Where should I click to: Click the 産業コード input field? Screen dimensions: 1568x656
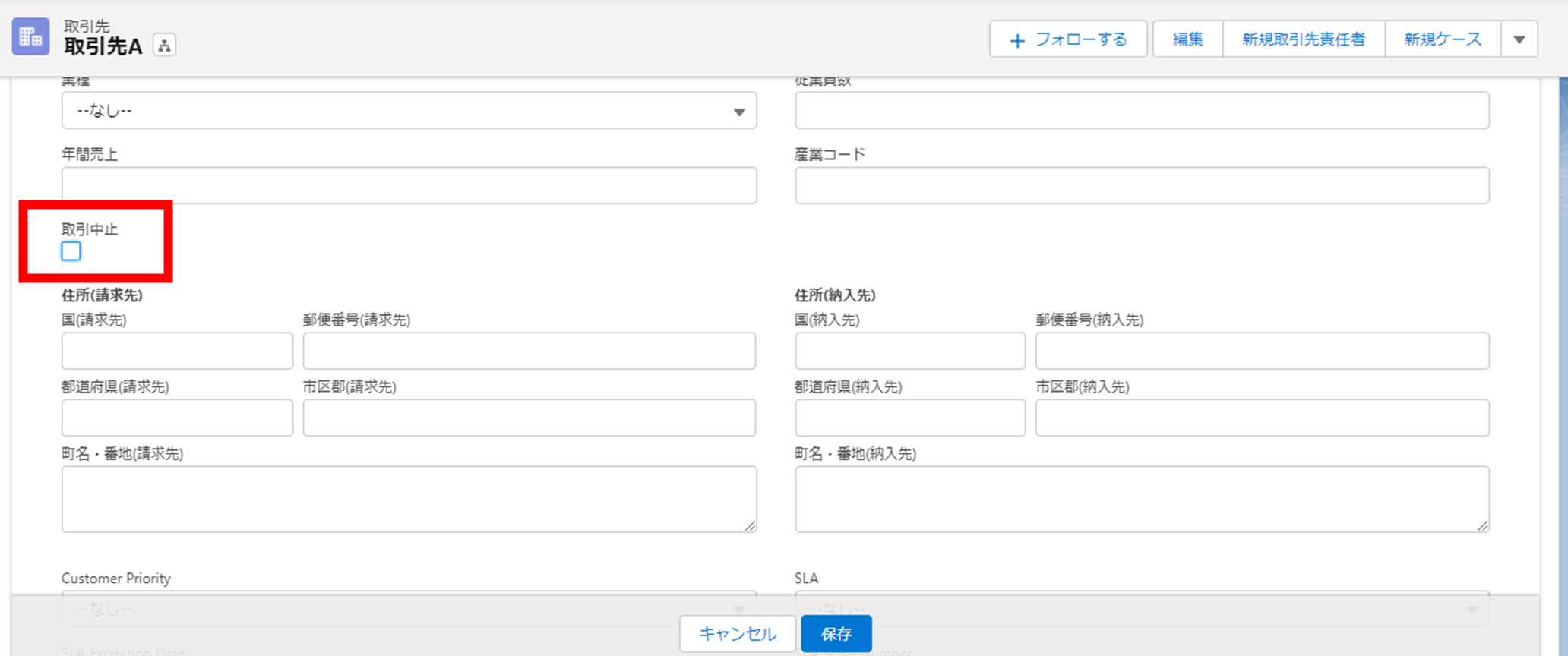coord(1142,185)
